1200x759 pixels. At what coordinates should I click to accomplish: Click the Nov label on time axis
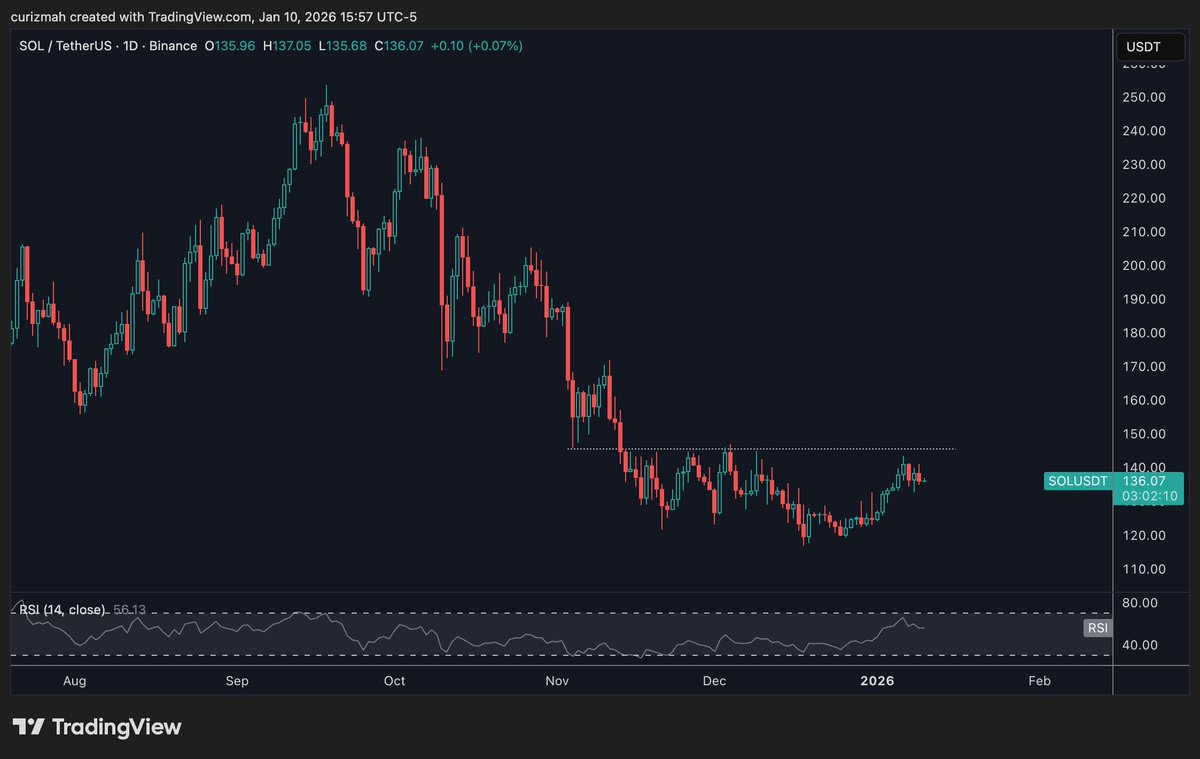(x=557, y=681)
